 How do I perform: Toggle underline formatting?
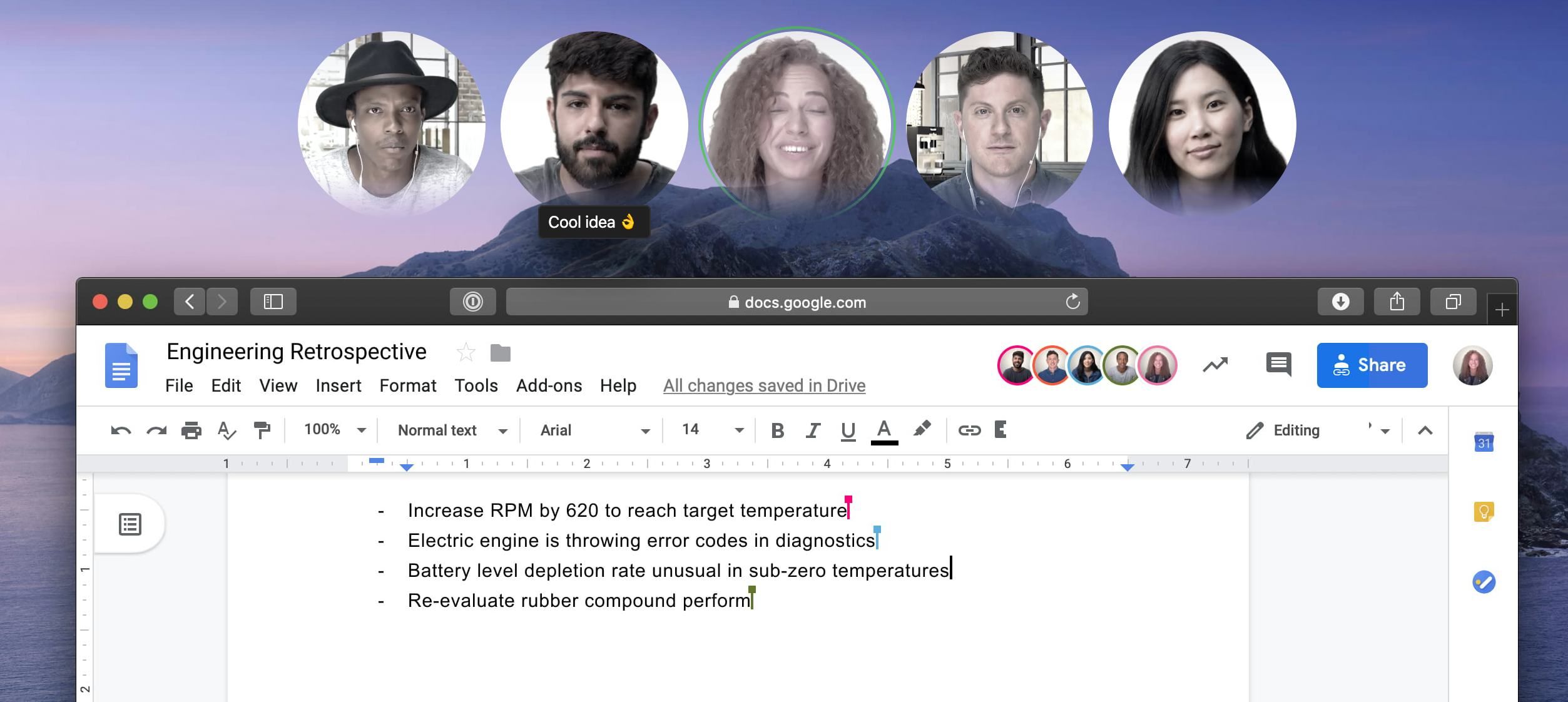tap(848, 430)
